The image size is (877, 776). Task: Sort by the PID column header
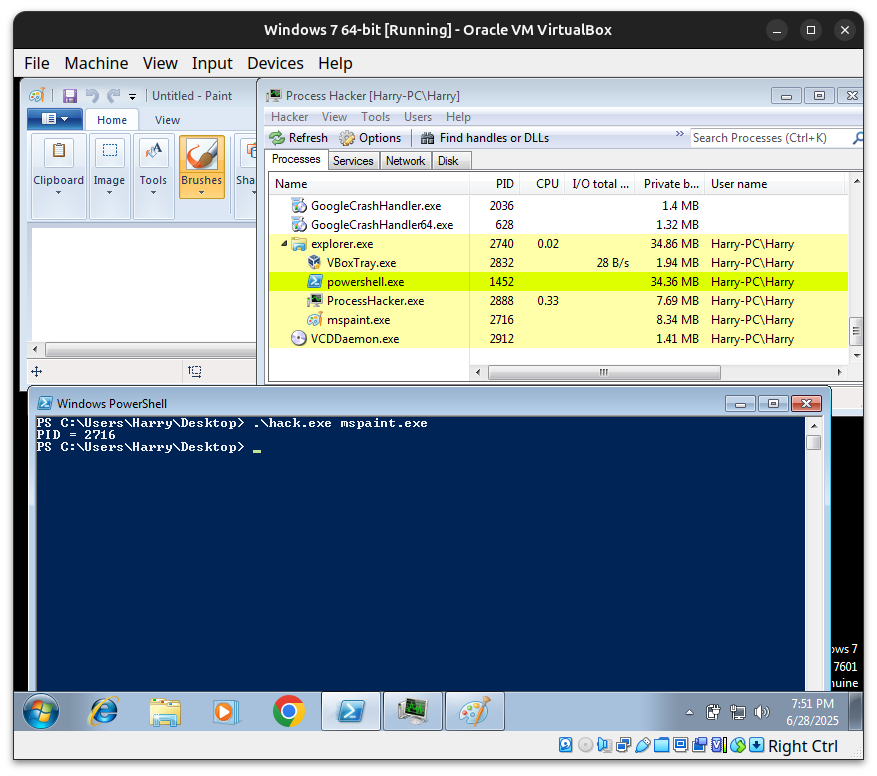pyautogui.click(x=494, y=184)
